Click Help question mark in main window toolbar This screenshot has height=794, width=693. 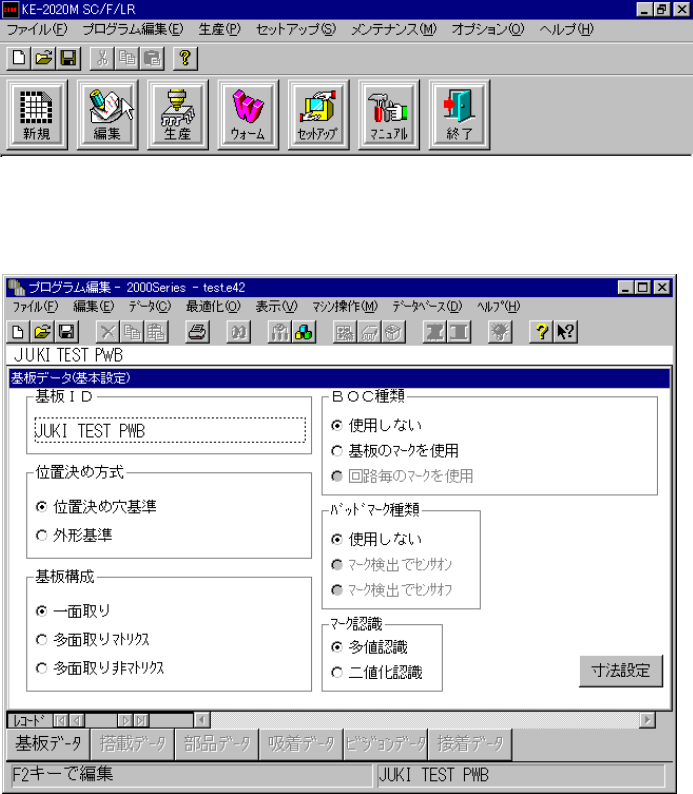(185, 58)
